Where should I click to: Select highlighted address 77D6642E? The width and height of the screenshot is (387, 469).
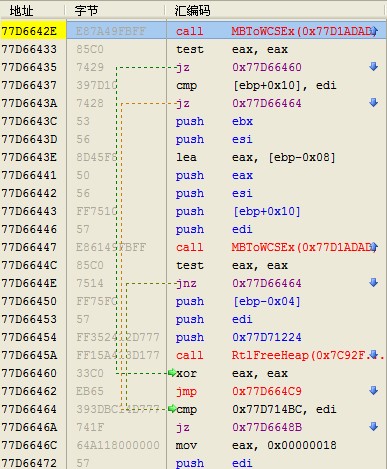click(29, 31)
